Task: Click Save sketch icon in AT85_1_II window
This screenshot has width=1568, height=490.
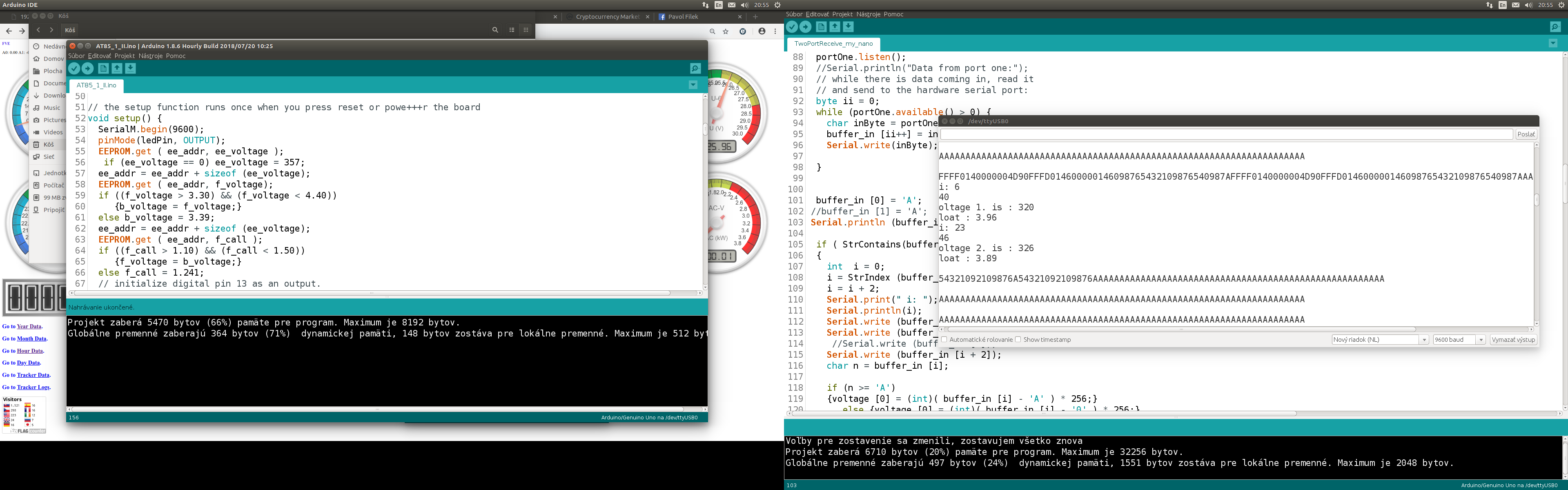Action: 130,69
